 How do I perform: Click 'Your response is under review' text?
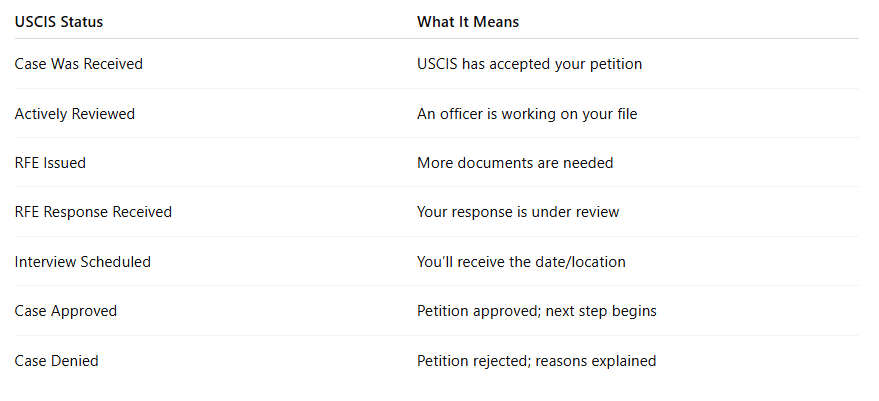(x=518, y=212)
